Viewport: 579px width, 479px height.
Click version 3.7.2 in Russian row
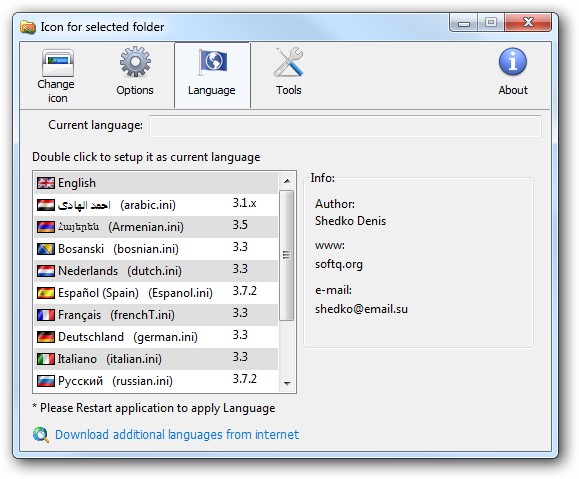click(x=244, y=379)
